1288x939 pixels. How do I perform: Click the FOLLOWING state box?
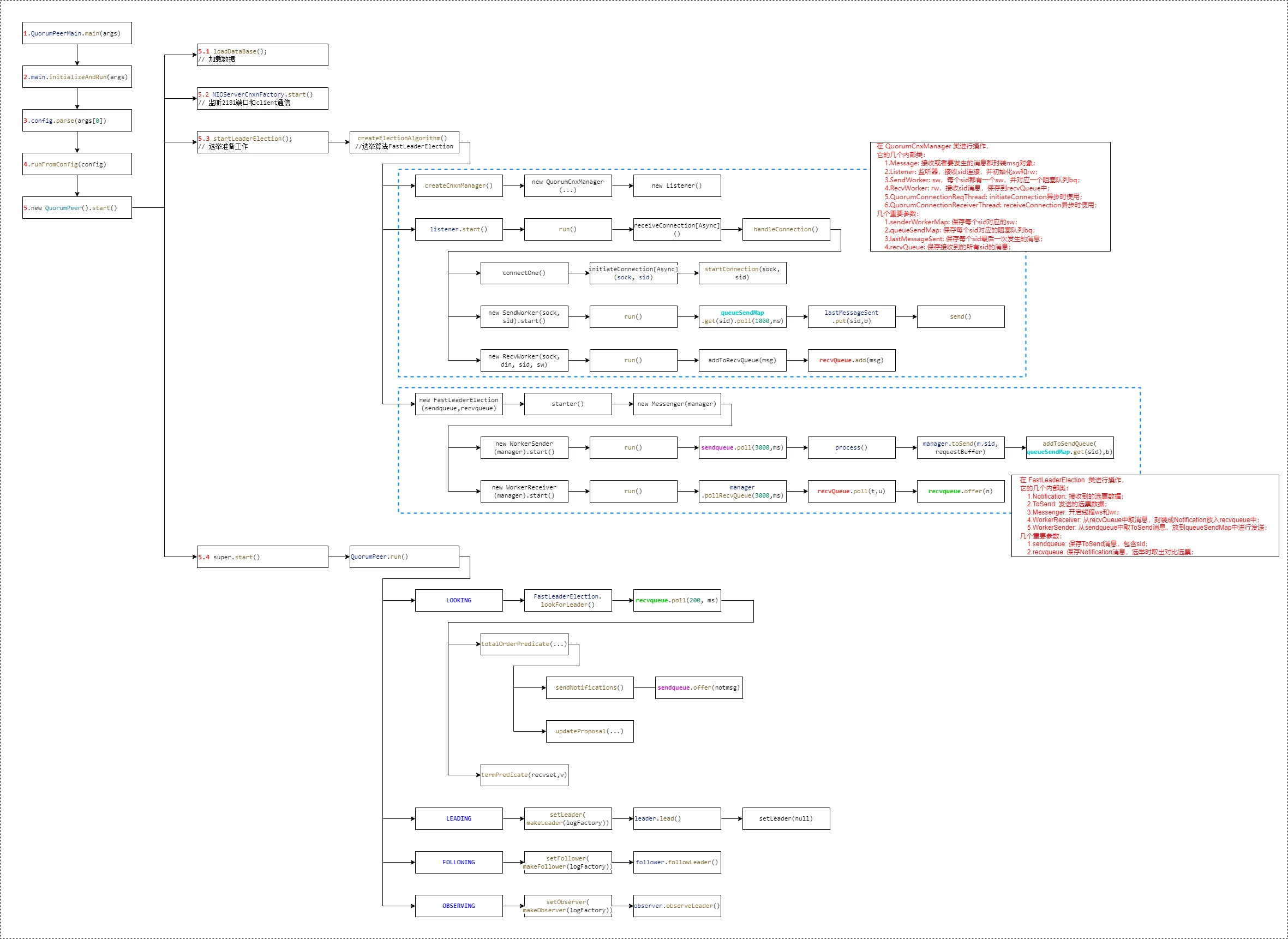[458, 863]
